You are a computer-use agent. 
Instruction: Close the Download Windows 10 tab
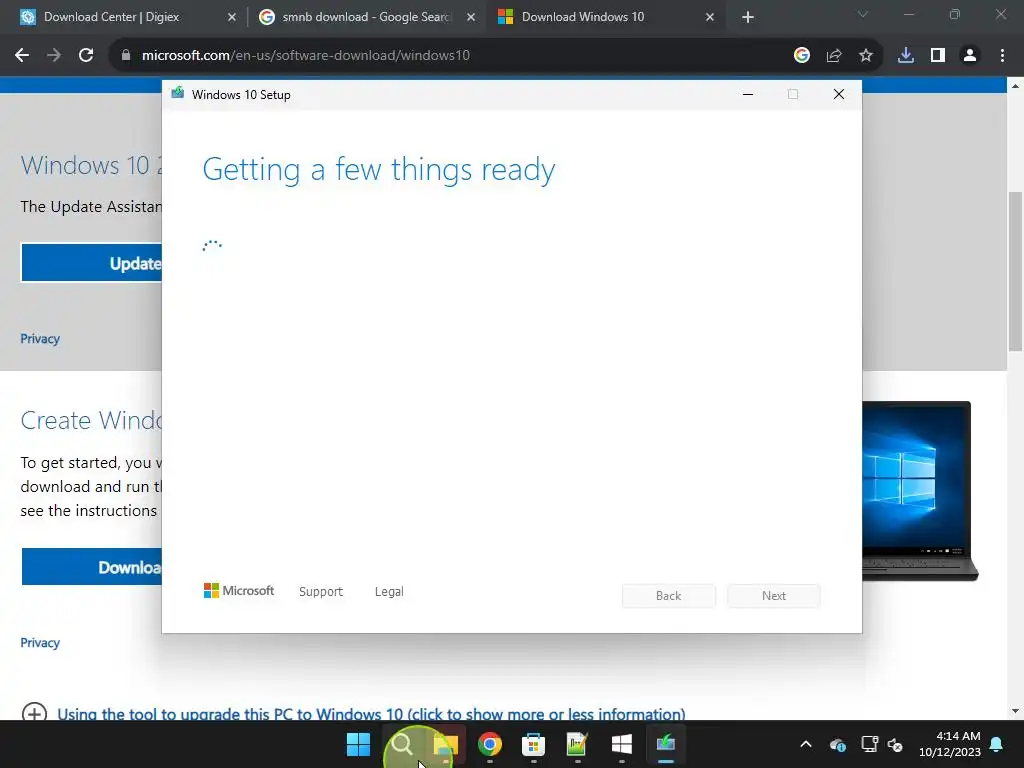(x=710, y=17)
